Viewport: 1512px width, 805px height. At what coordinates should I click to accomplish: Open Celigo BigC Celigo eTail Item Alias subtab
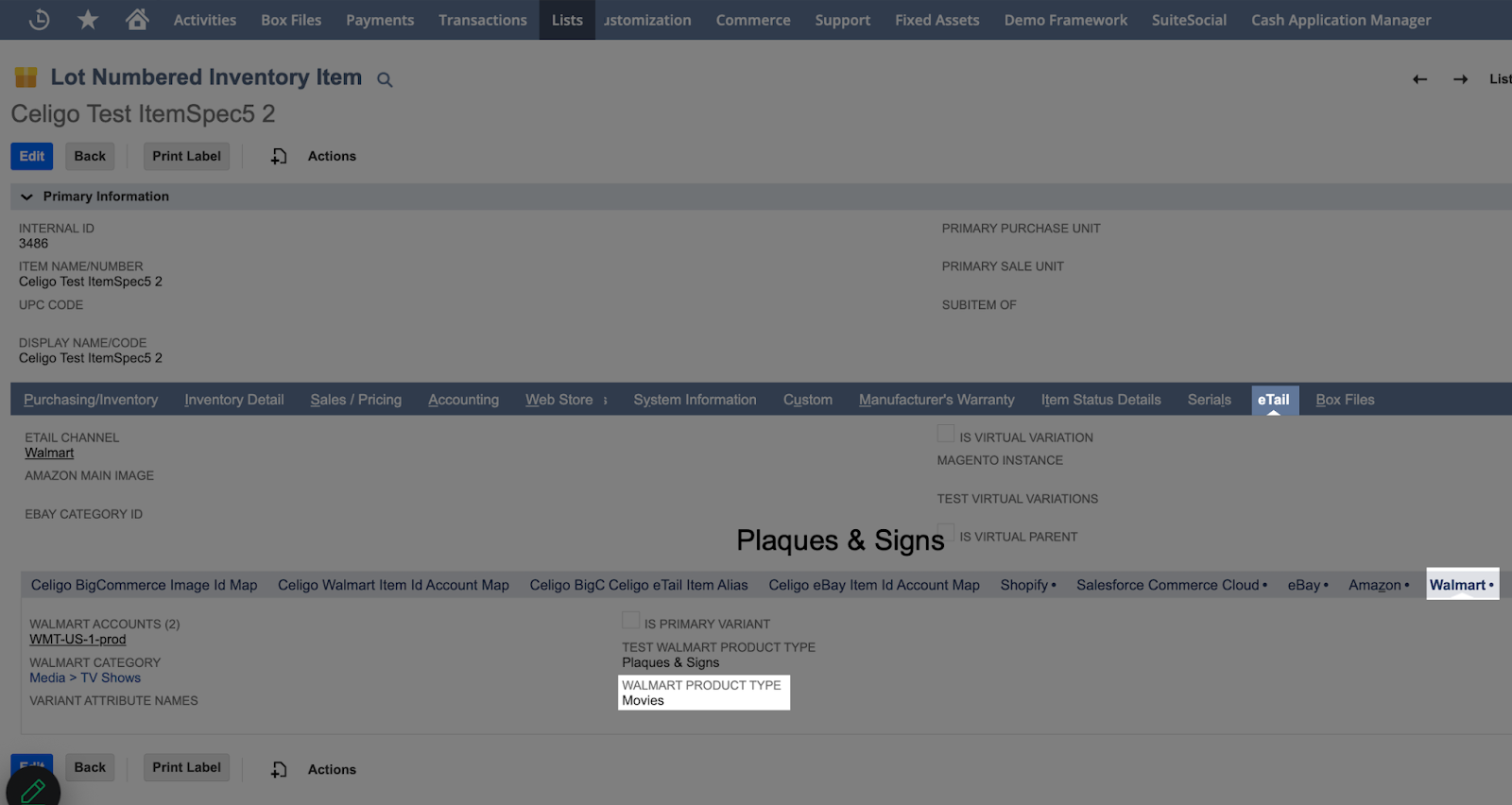639,585
